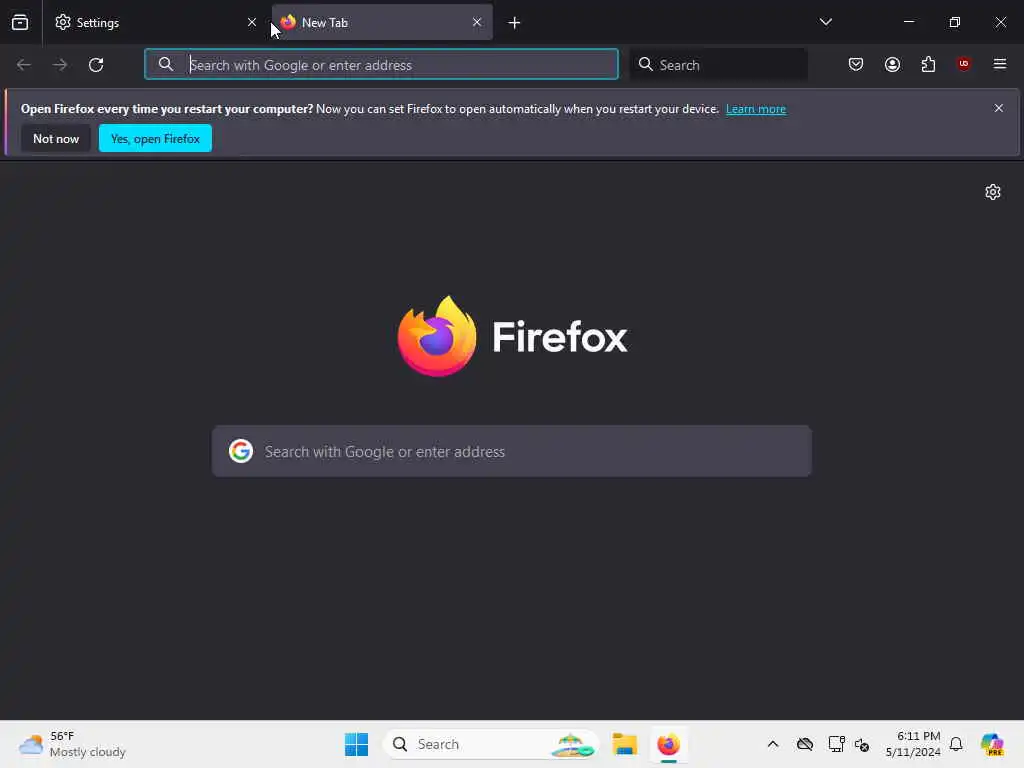
Task: Focus the address bar field
Action: tap(381, 65)
